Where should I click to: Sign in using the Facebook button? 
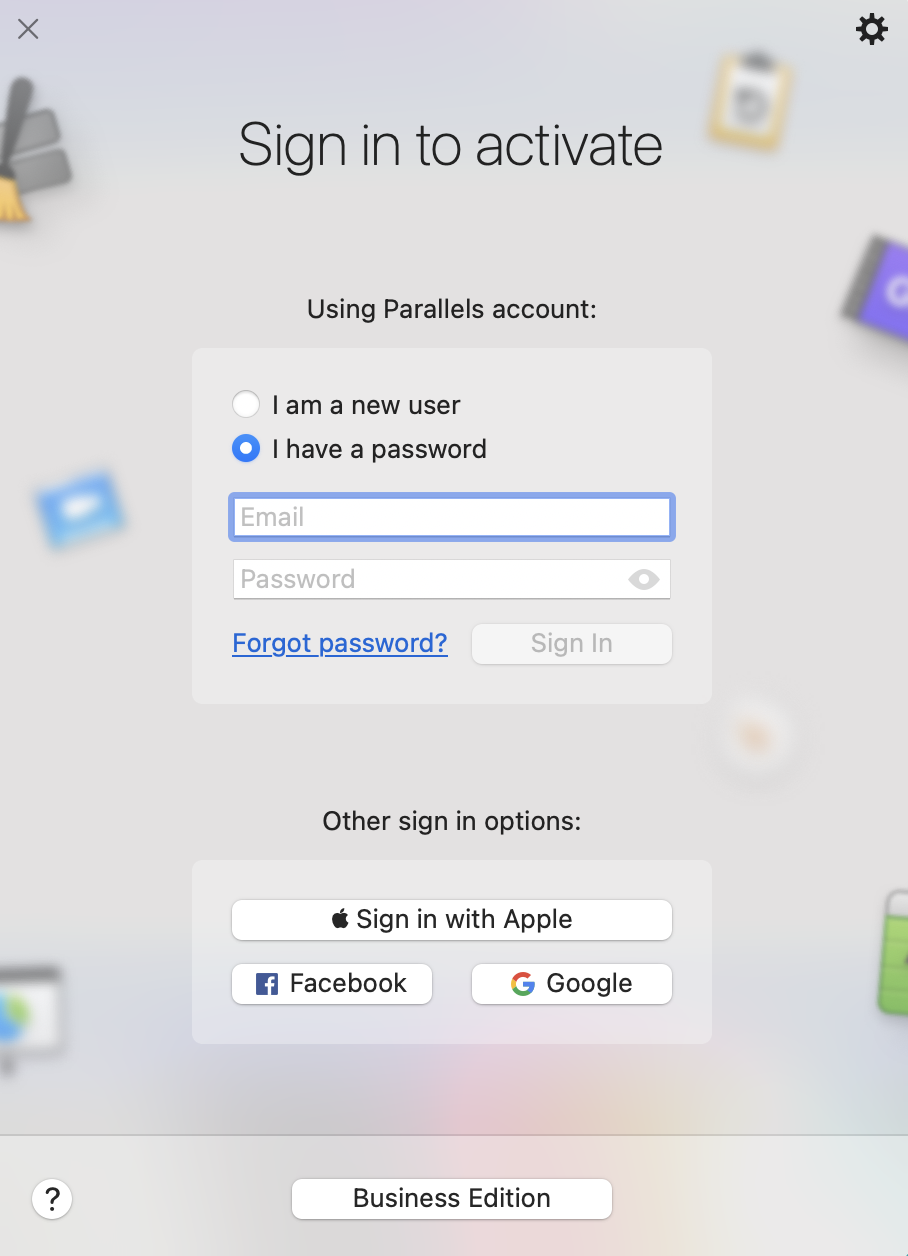tap(332, 984)
